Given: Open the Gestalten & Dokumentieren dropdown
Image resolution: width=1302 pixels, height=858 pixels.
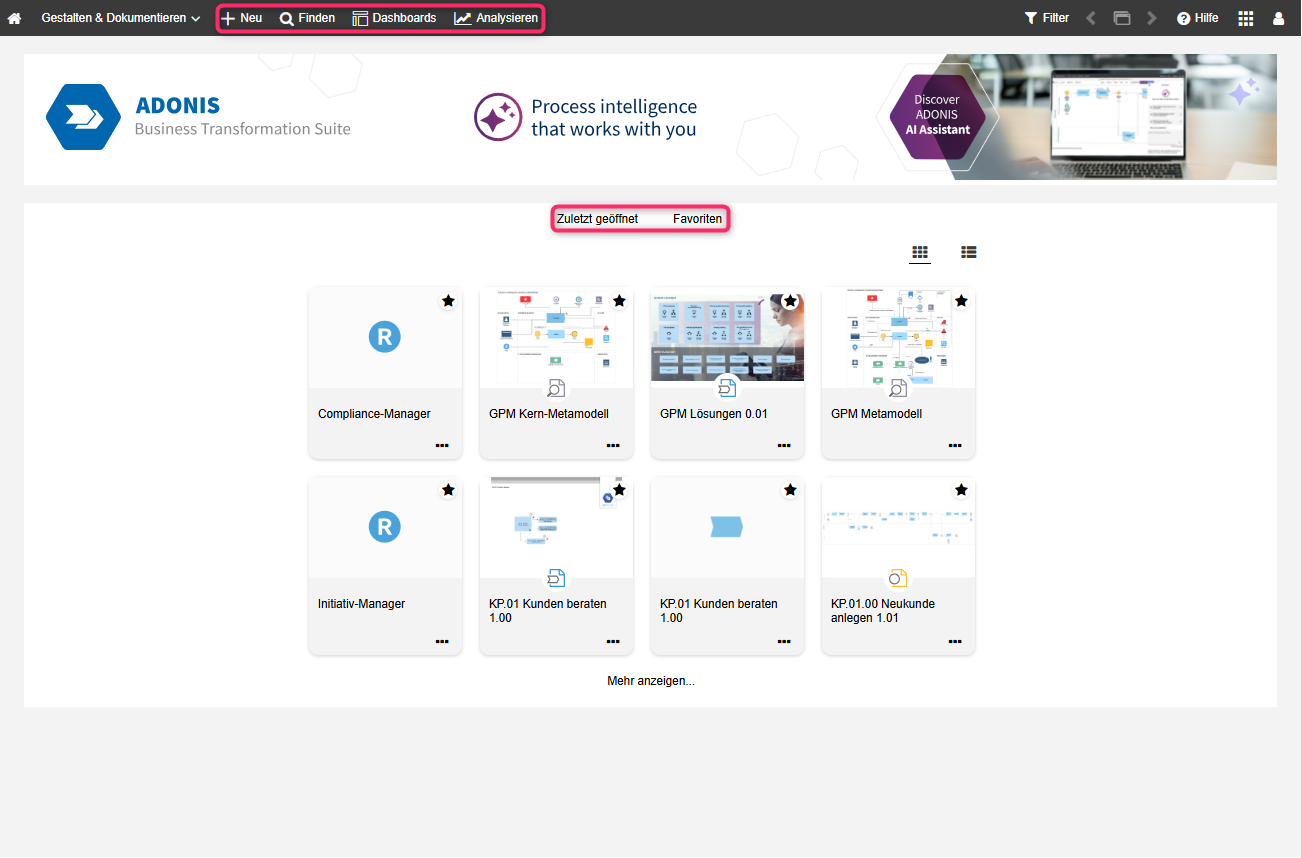Looking at the screenshot, I should 121,18.
